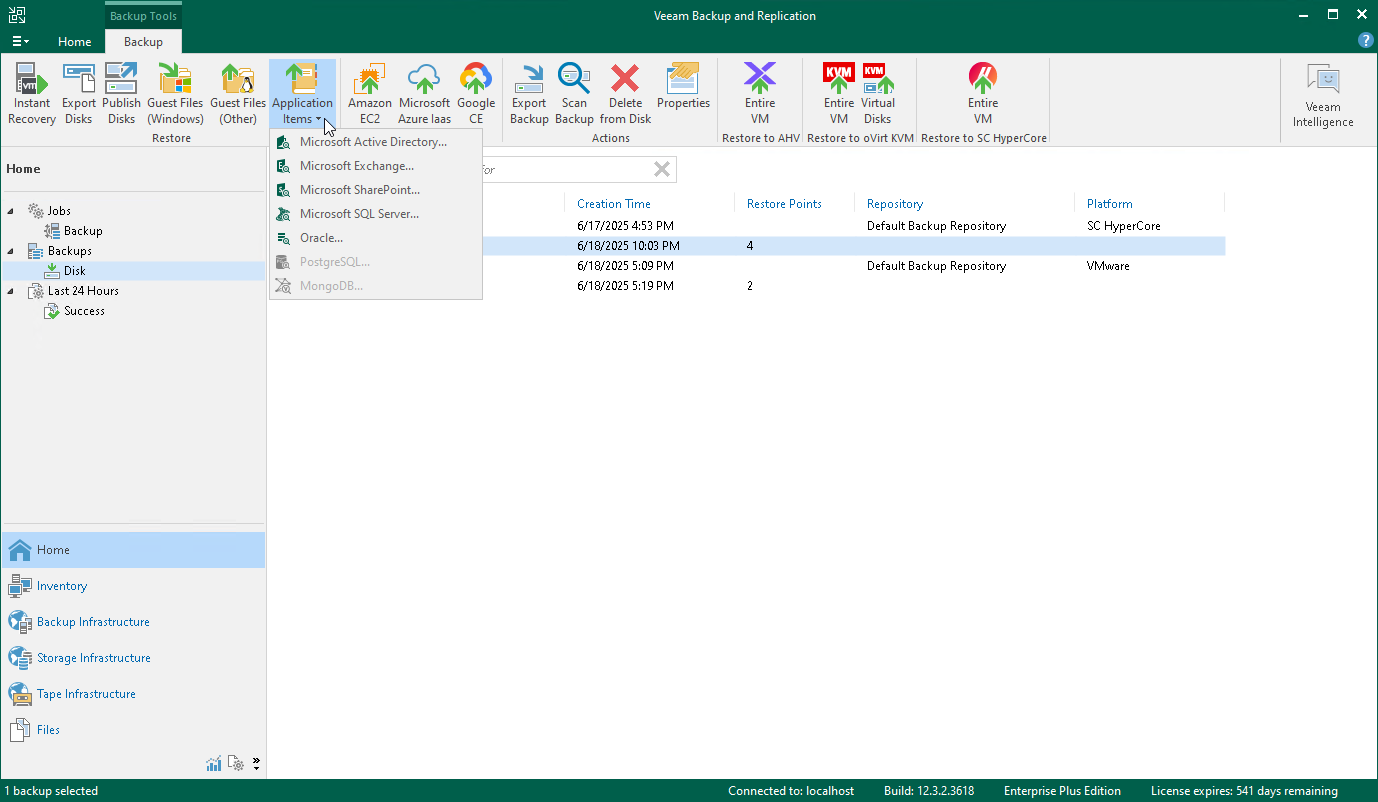Screen dimensions: 1378x802
Task: Click into the search input field
Action: click(567, 169)
